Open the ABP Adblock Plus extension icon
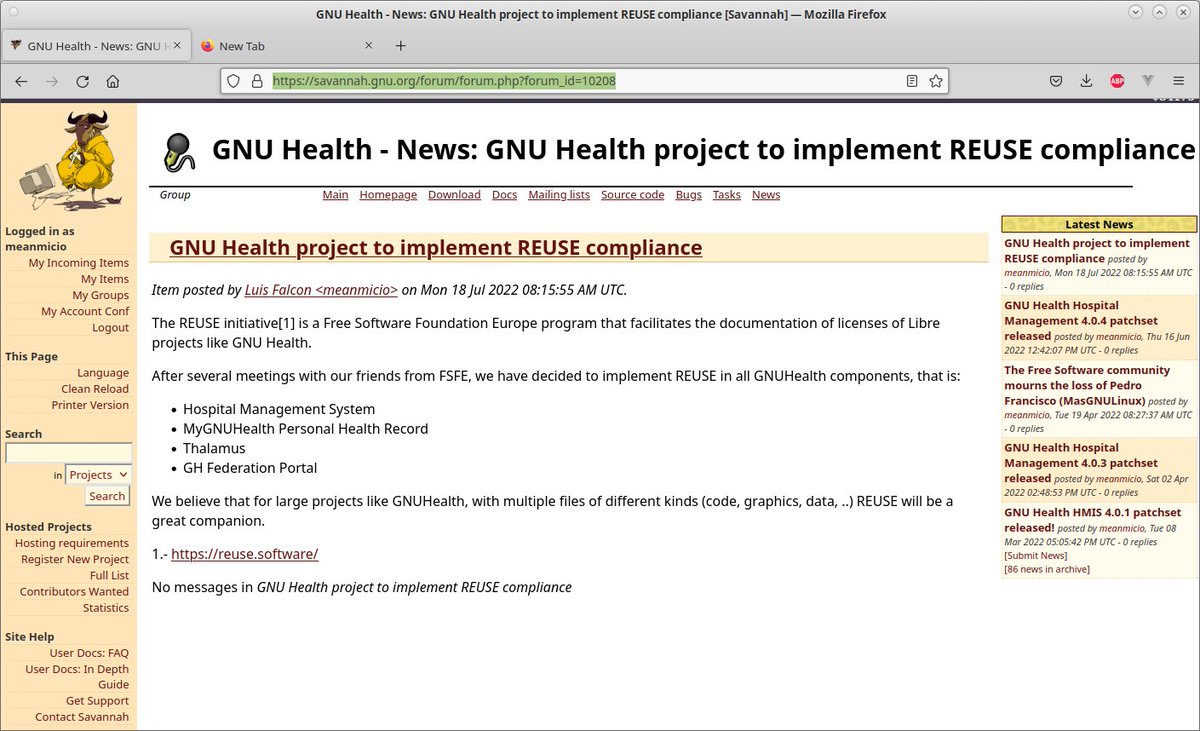1200x731 pixels. (1117, 81)
